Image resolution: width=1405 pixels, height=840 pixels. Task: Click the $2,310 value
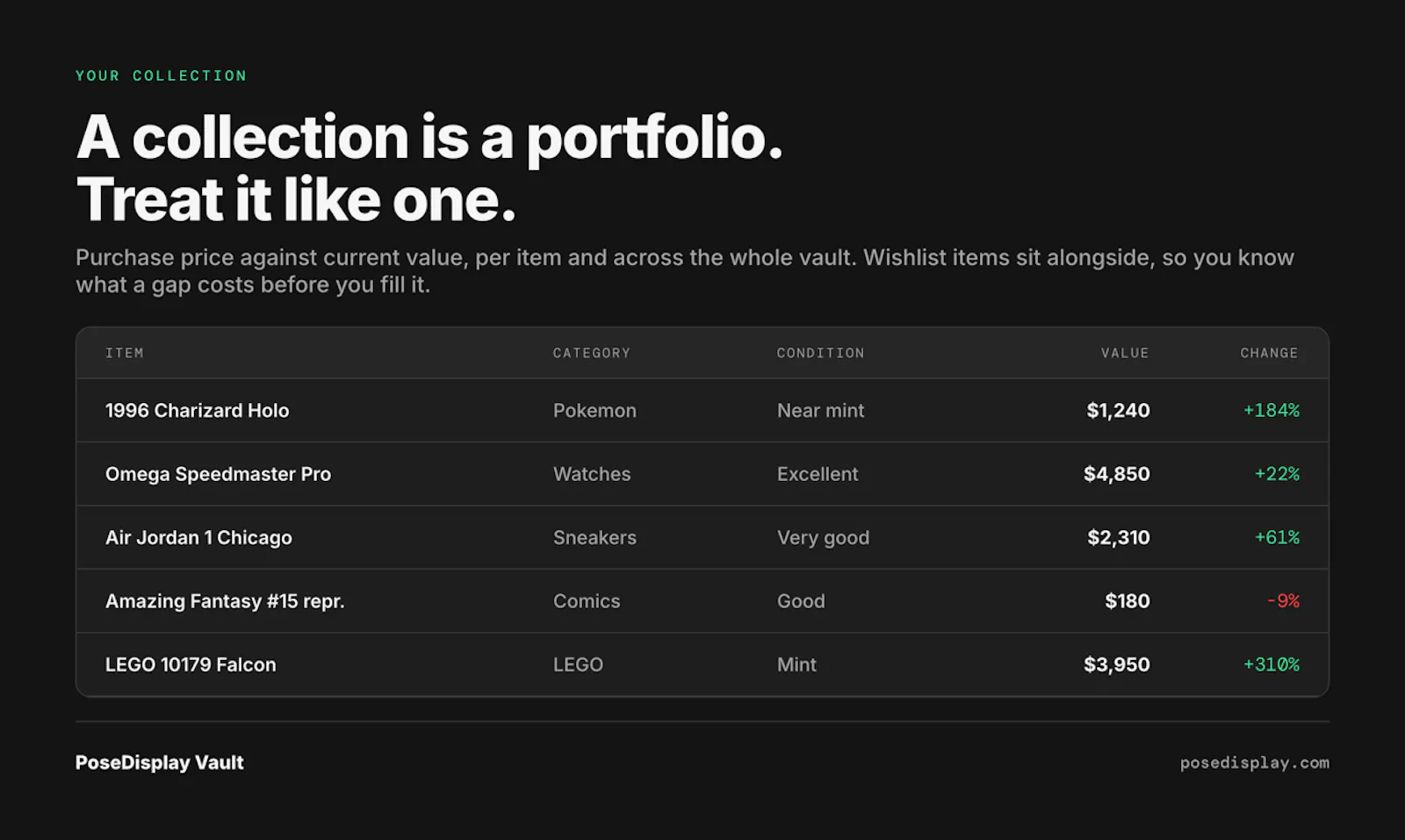click(x=1118, y=537)
